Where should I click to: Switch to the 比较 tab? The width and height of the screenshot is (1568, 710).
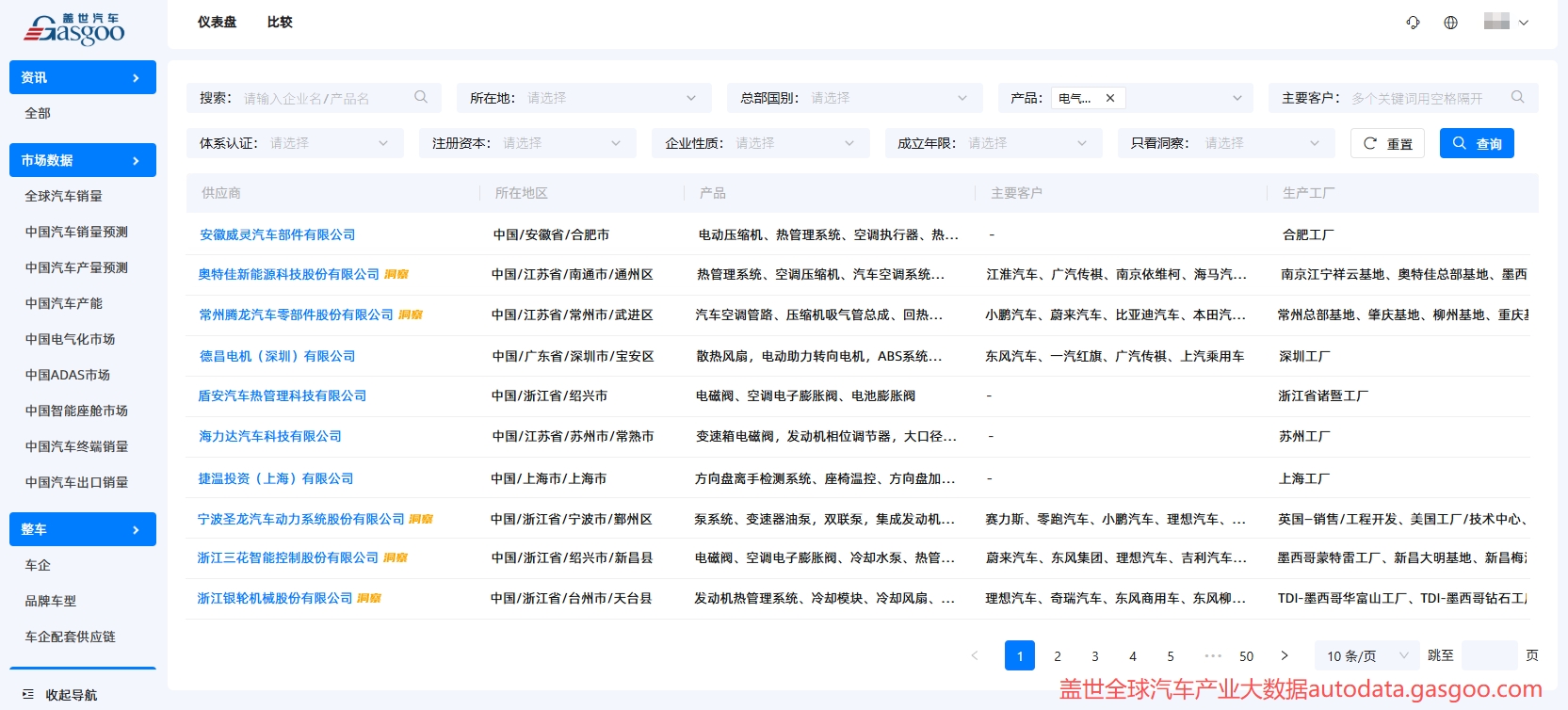click(x=280, y=22)
